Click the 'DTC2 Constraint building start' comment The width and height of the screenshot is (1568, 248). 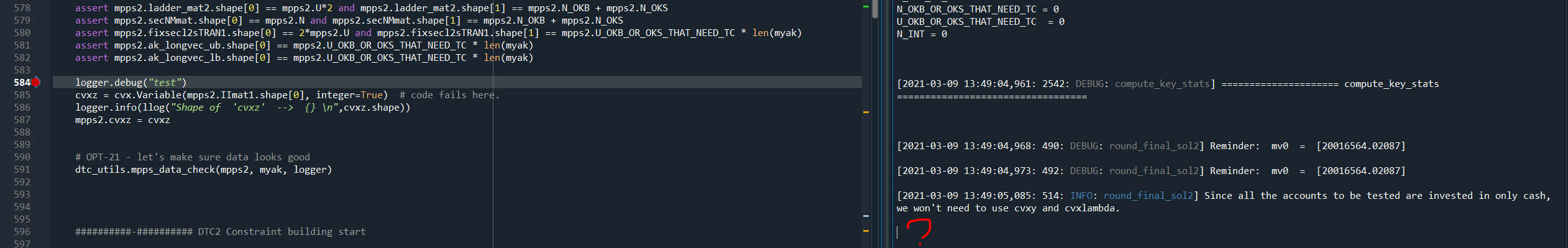pyautogui.click(x=221, y=232)
